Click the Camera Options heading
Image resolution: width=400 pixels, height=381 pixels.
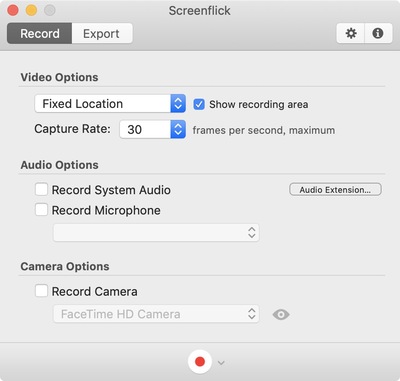pyautogui.click(x=65, y=267)
